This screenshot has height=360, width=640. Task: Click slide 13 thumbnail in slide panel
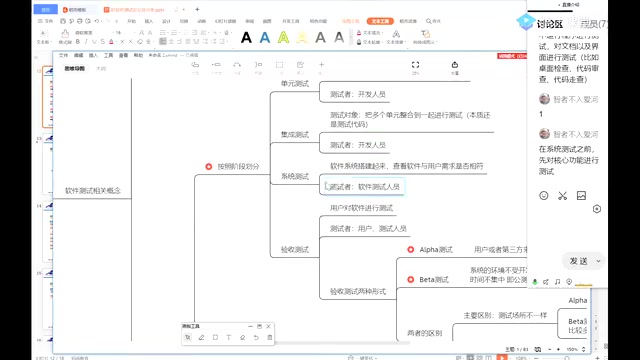(48, 164)
